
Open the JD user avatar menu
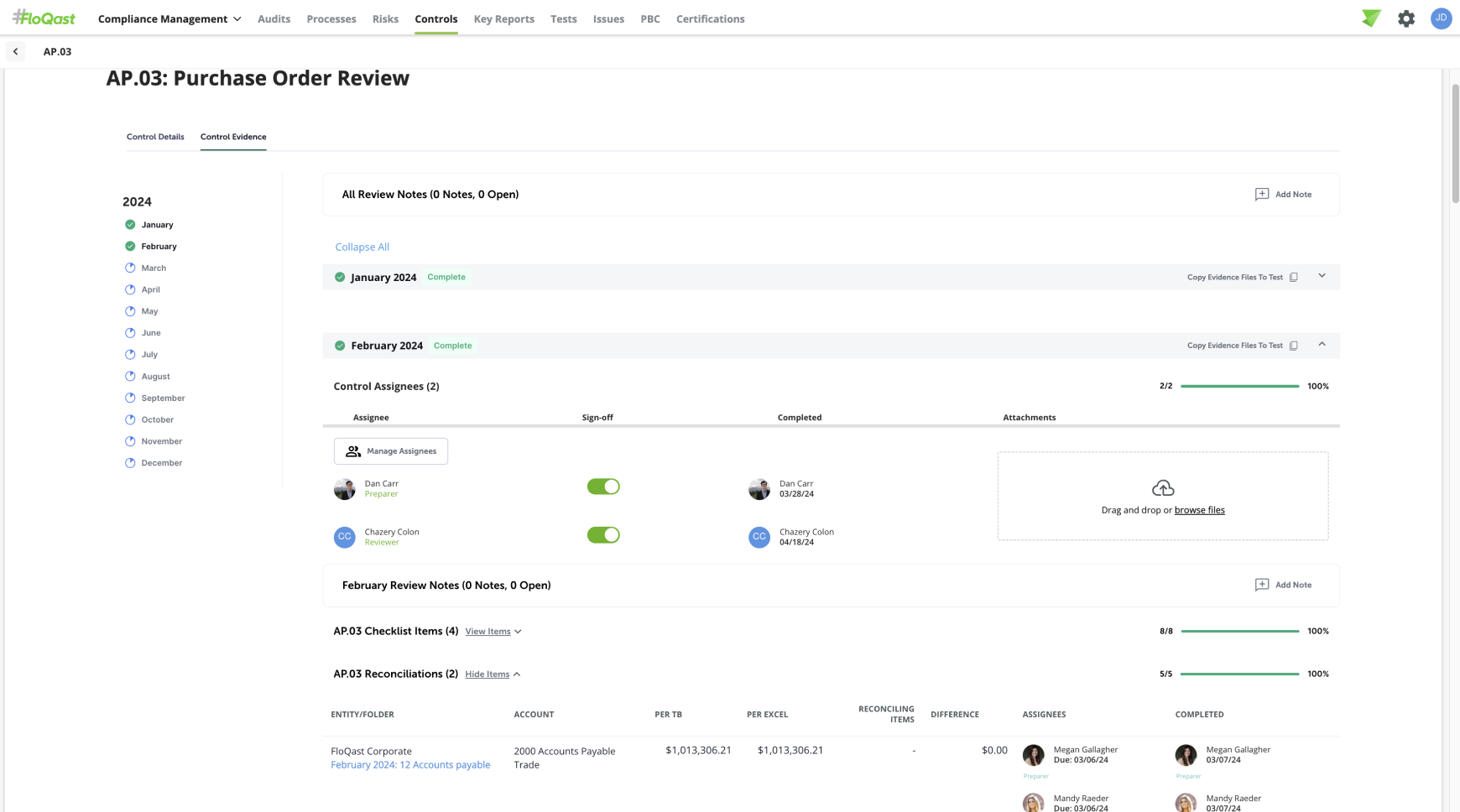pos(1441,18)
